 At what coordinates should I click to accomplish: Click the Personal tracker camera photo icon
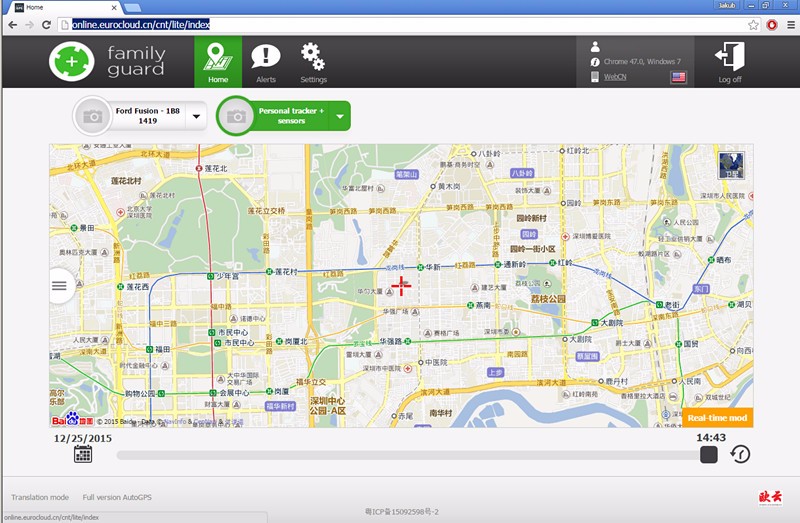pyautogui.click(x=236, y=116)
